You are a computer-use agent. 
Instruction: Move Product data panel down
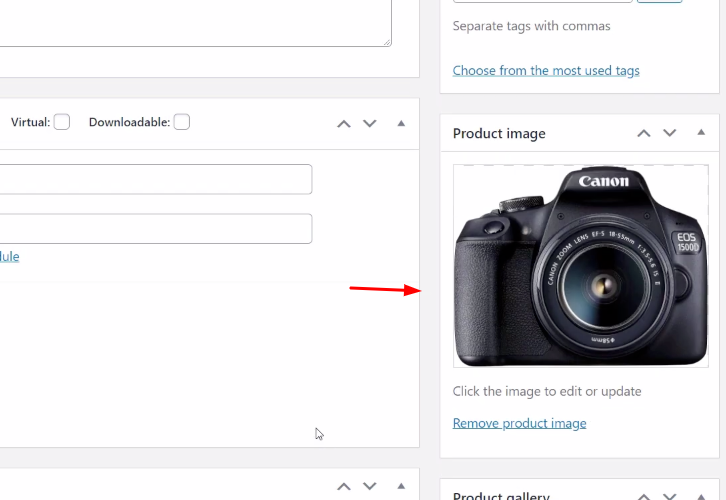(369, 124)
